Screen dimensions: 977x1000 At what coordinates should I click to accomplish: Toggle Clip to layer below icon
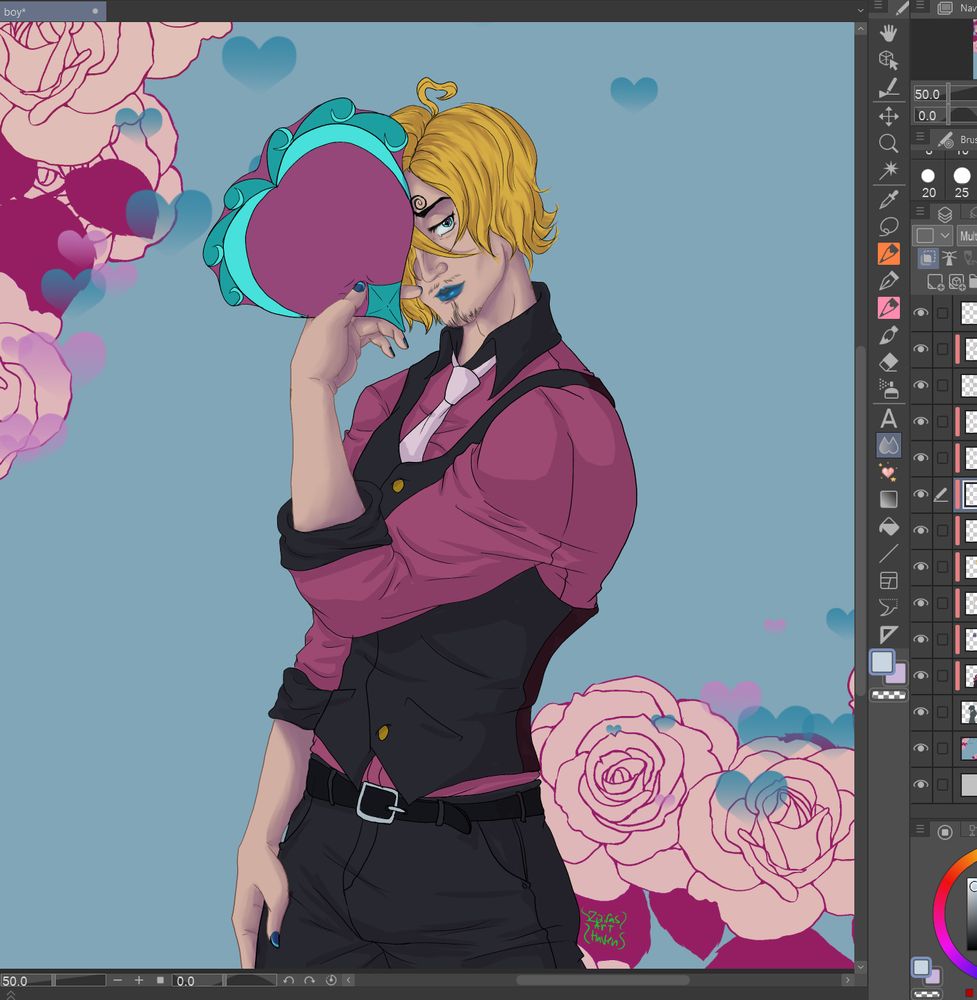point(928,258)
